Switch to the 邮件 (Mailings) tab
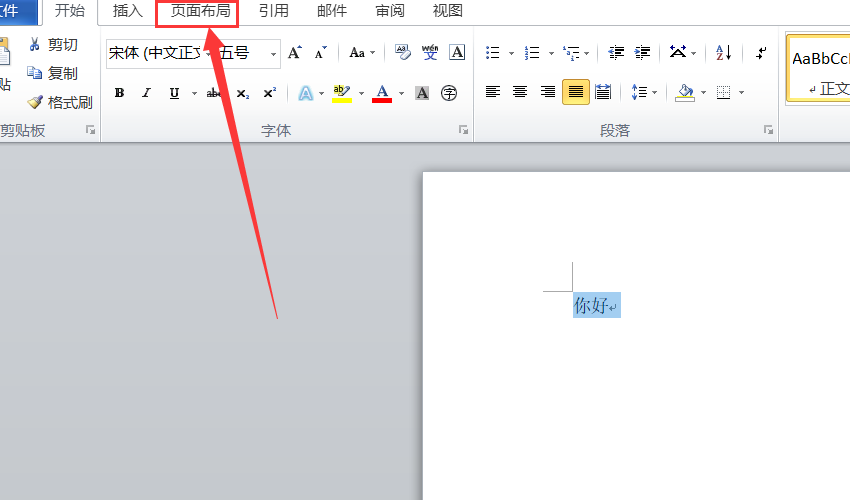This screenshot has height=500, width=850. (332, 10)
